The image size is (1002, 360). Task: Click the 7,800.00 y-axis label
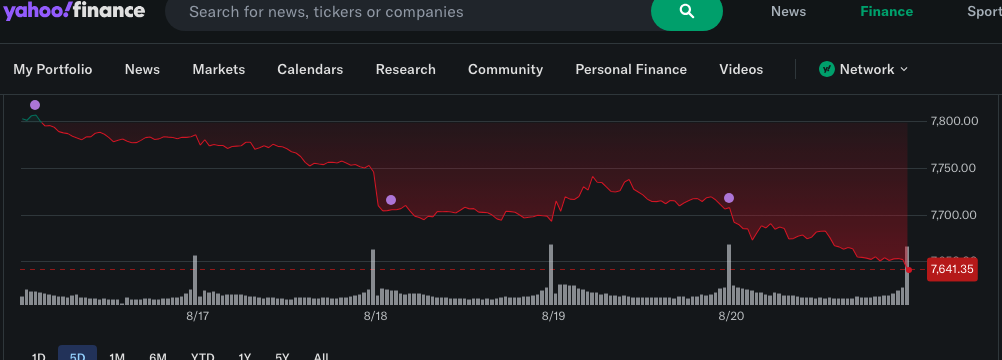tap(955, 121)
